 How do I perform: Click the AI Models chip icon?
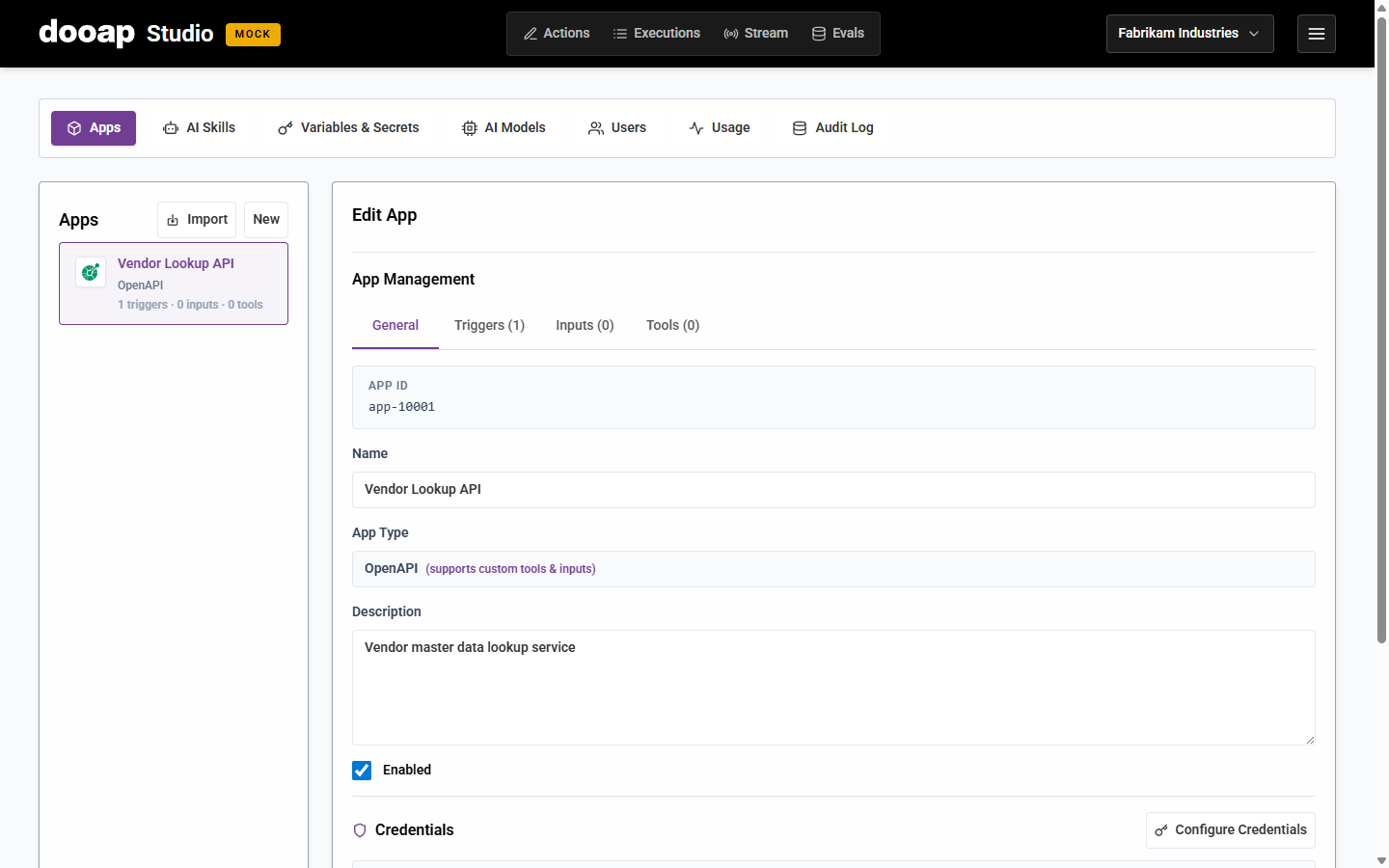pyautogui.click(x=470, y=128)
